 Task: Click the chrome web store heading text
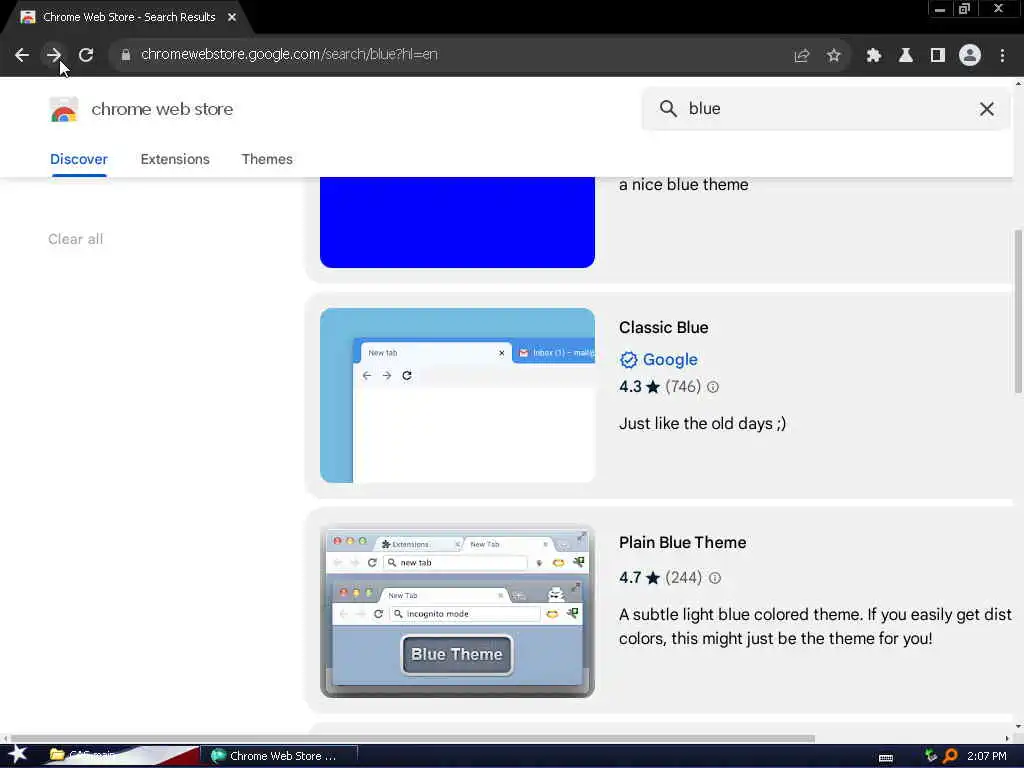pos(162,109)
